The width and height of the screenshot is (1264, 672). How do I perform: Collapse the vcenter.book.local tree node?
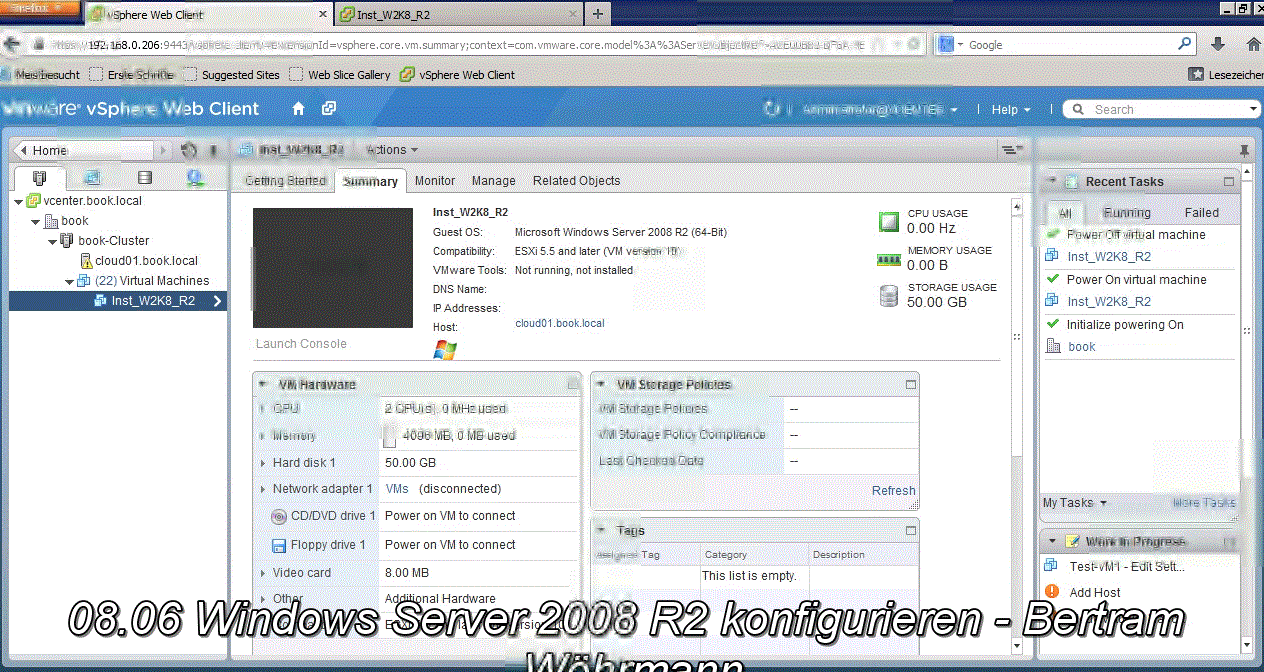(x=19, y=201)
